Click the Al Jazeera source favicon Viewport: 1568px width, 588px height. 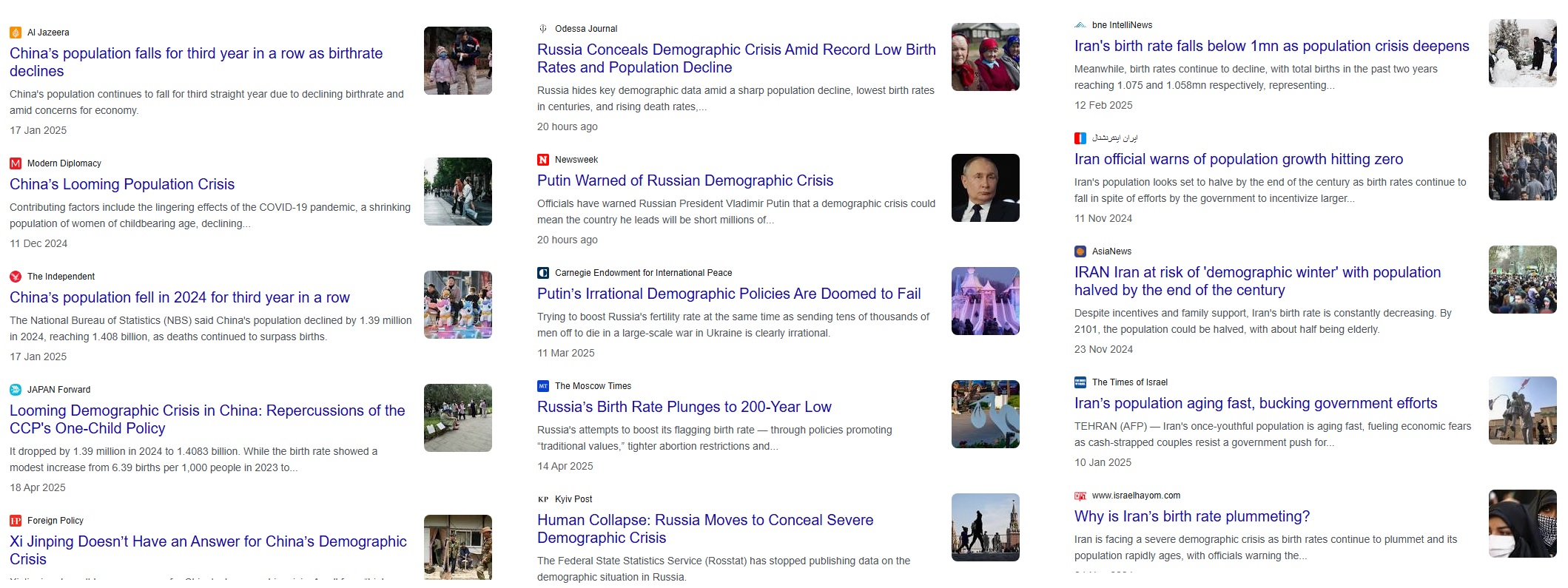[x=16, y=33]
